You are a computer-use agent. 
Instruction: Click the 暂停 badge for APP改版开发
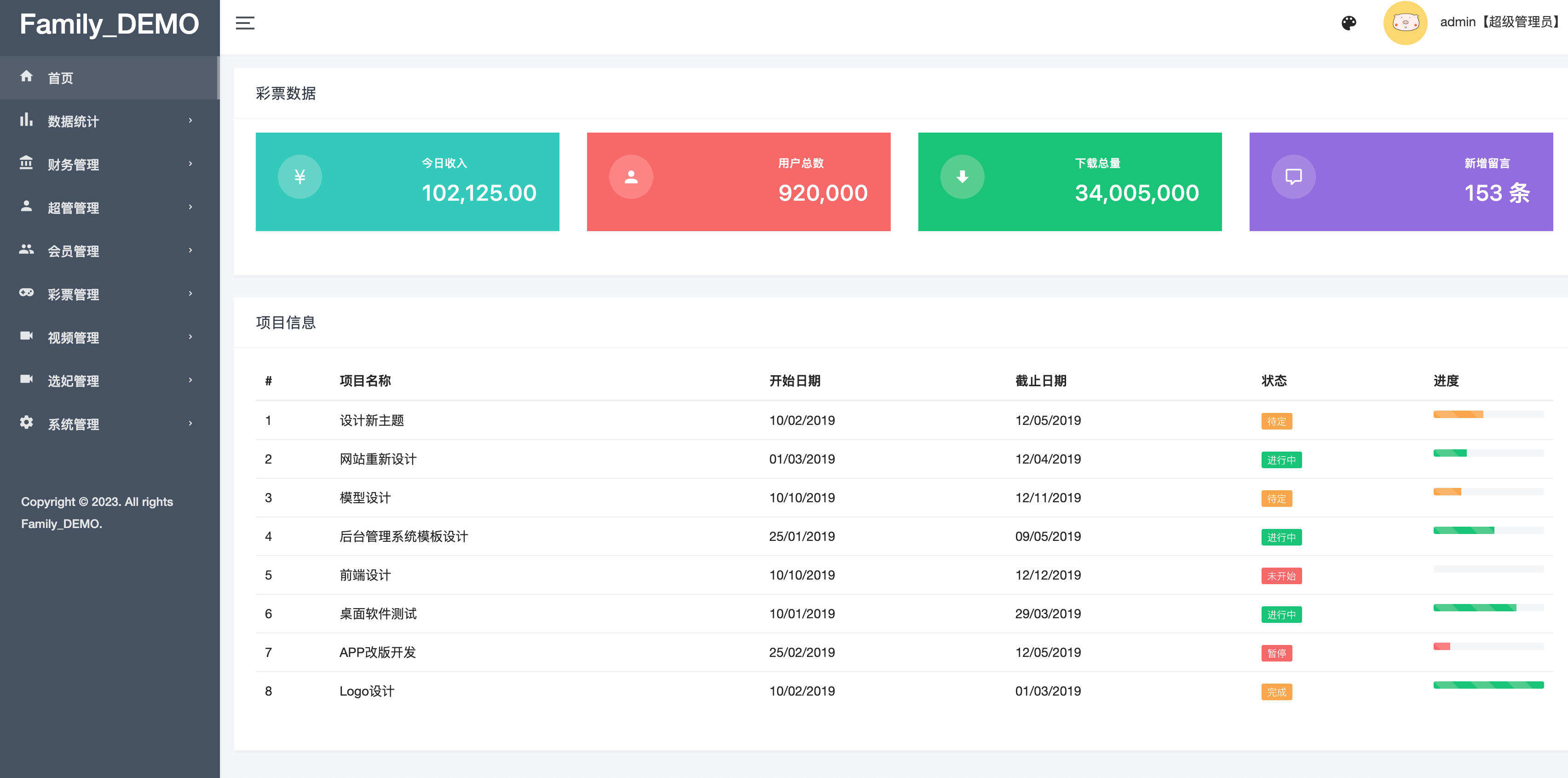(x=1276, y=653)
